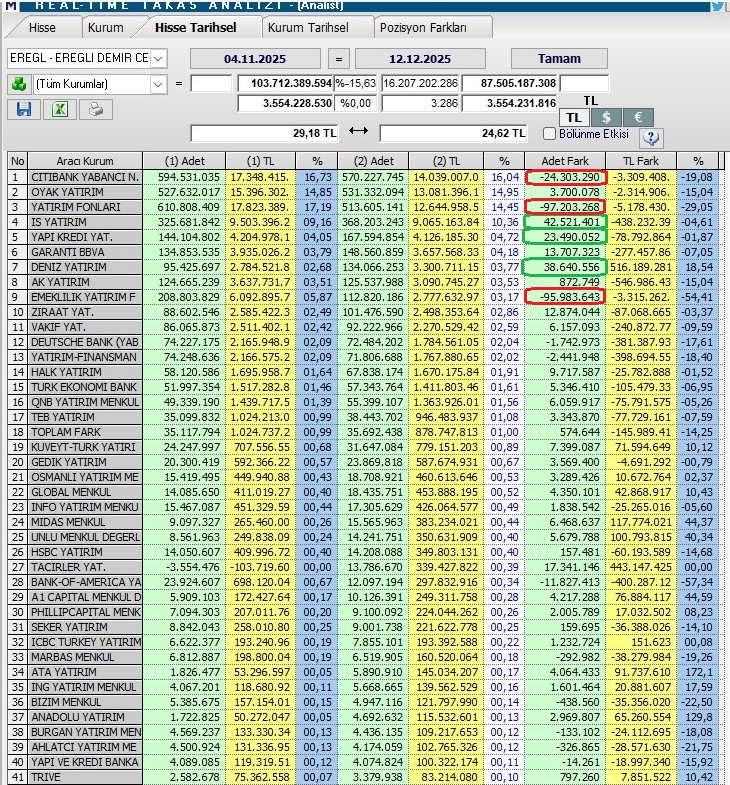Select the CITIBANK YABANCI row
Screen dimensions: 730x785
(84, 177)
